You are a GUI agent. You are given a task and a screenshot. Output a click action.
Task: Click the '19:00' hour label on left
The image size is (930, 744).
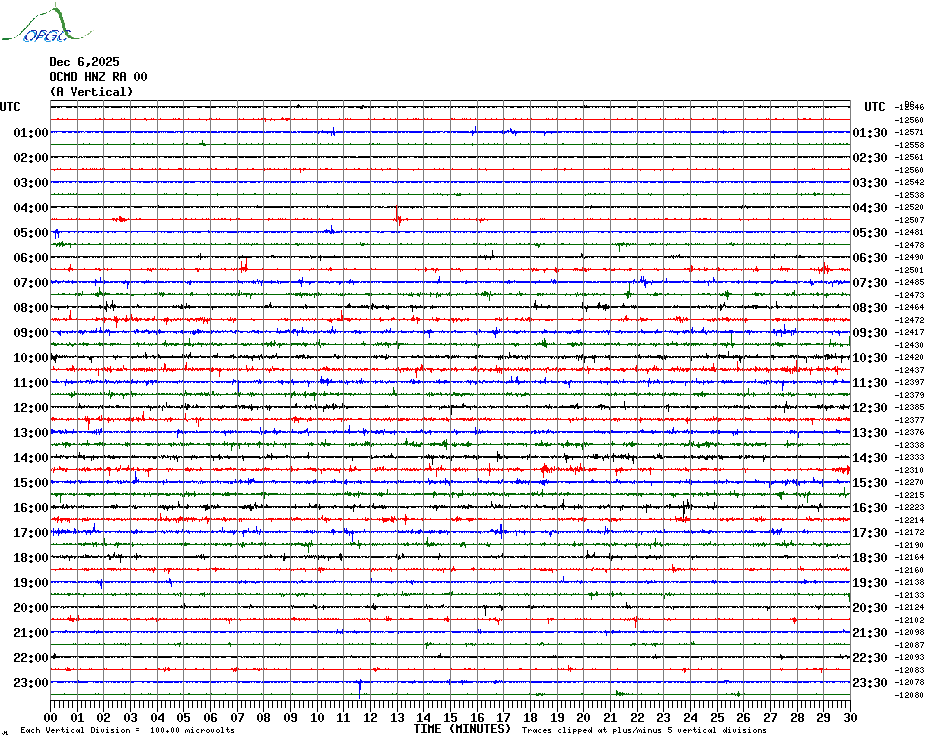click(x=31, y=583)
